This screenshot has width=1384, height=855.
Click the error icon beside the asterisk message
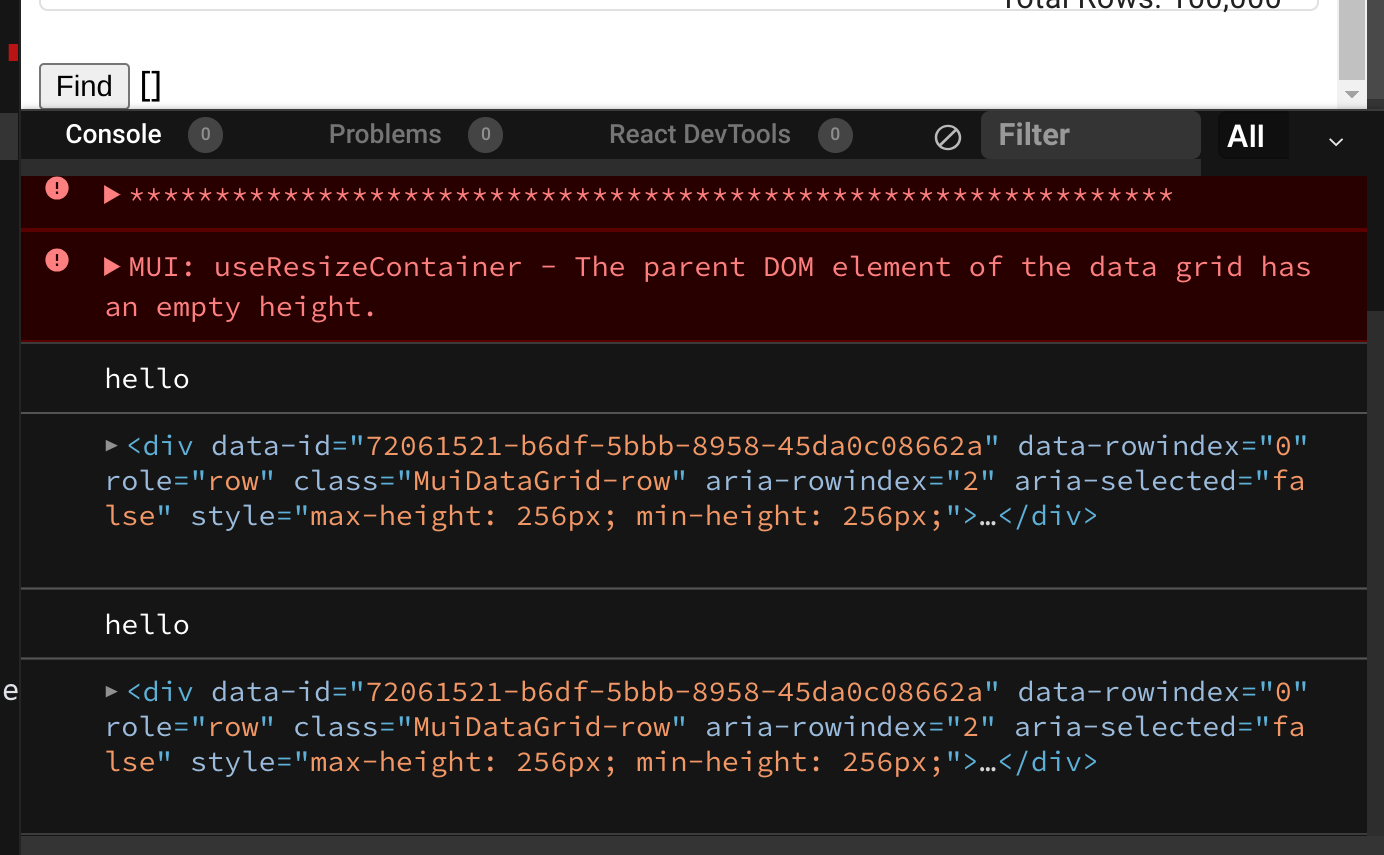pyautogui.click(x=56, y=188)
